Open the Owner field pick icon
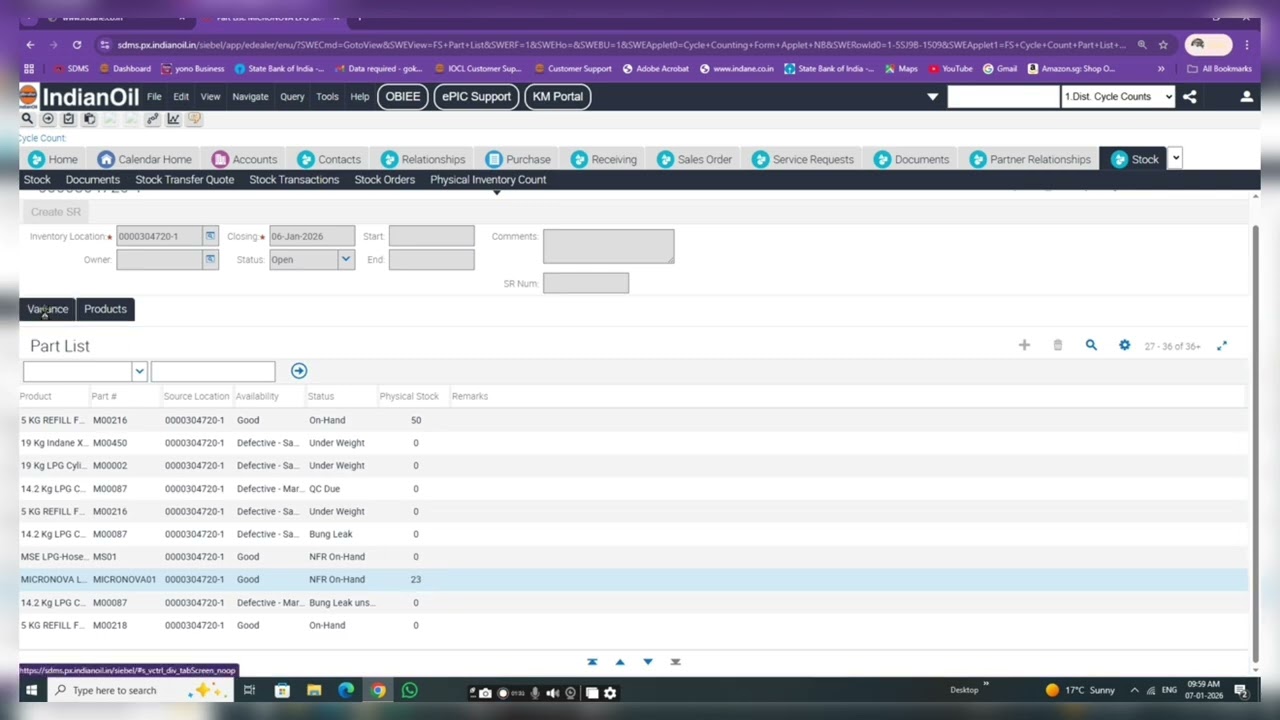 210,259
